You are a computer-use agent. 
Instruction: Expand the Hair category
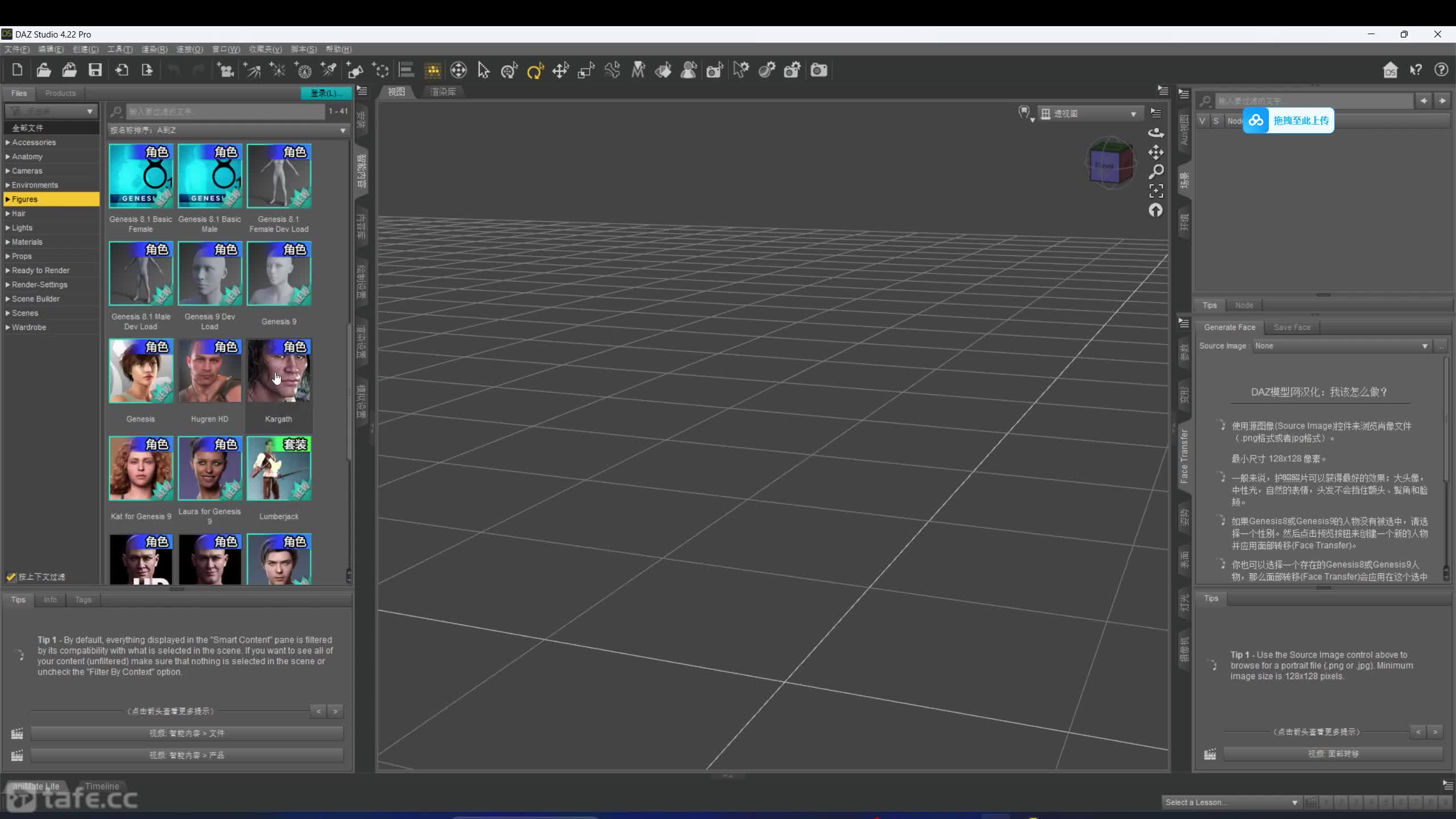tap(8, 213)
